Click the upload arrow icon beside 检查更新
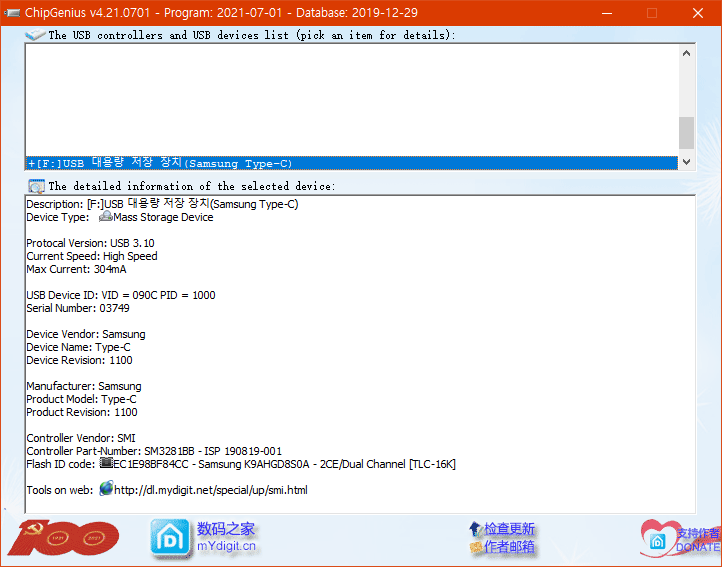 click(476, 529)
